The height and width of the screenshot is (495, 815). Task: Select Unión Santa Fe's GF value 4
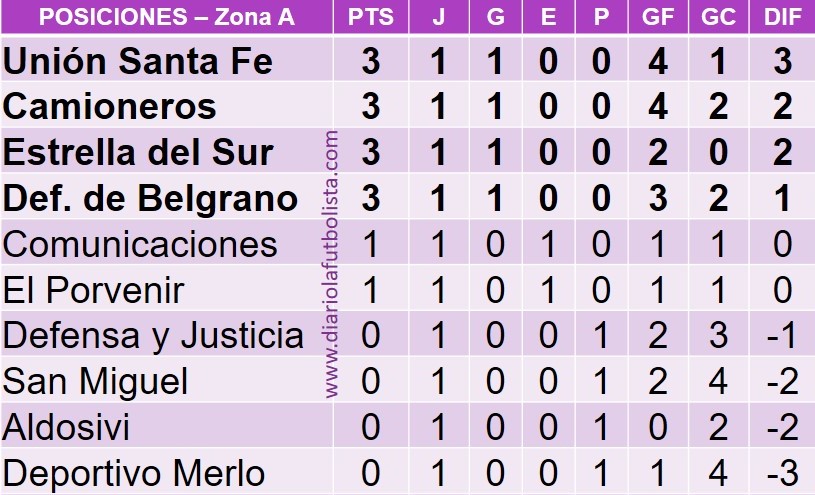tap(658, 61)
